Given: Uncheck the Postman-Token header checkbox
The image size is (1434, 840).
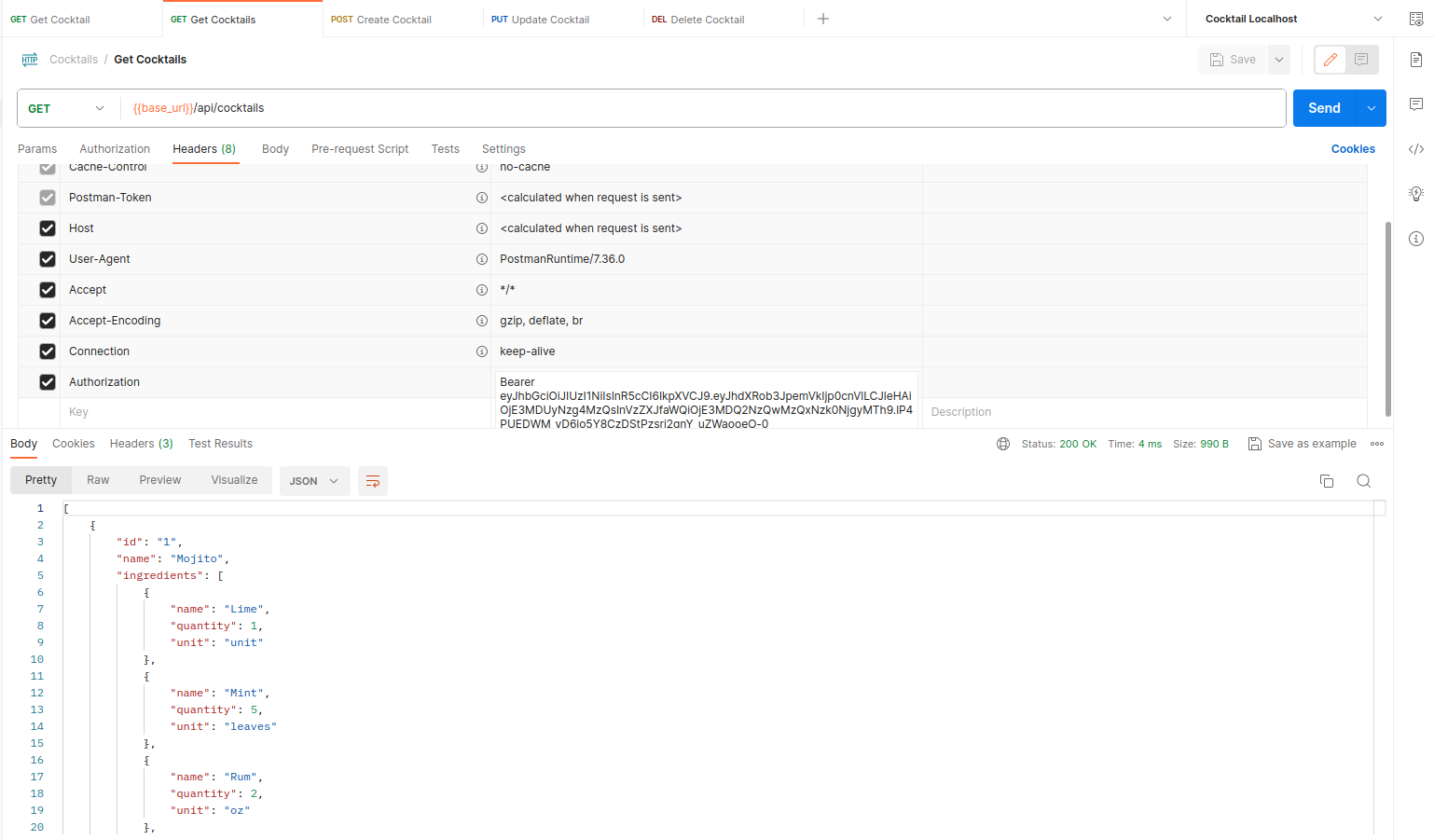Looking at the screenshot, I should [x=48, y=198].
